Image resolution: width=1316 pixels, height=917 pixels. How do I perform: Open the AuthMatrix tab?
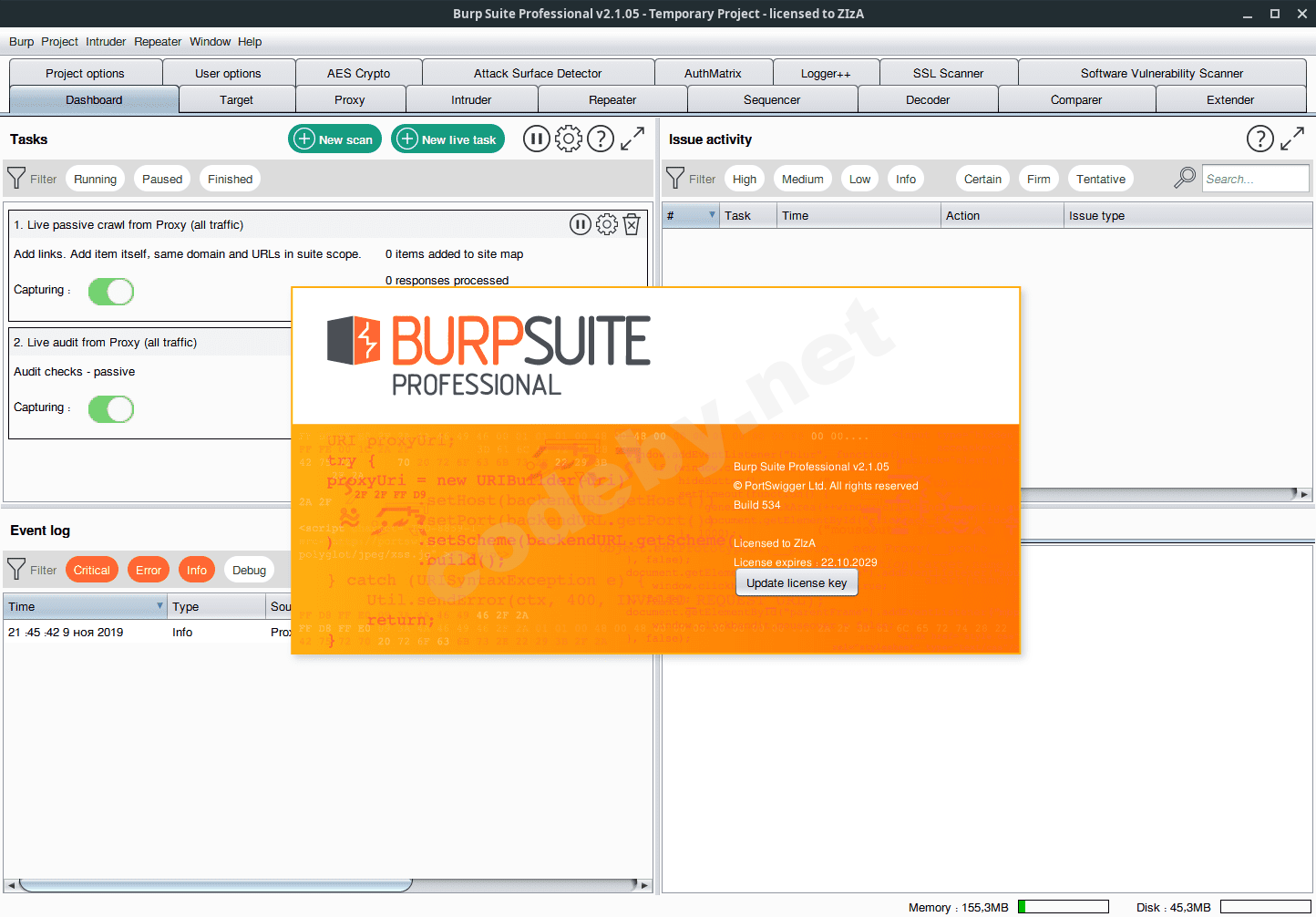[713, 73]
